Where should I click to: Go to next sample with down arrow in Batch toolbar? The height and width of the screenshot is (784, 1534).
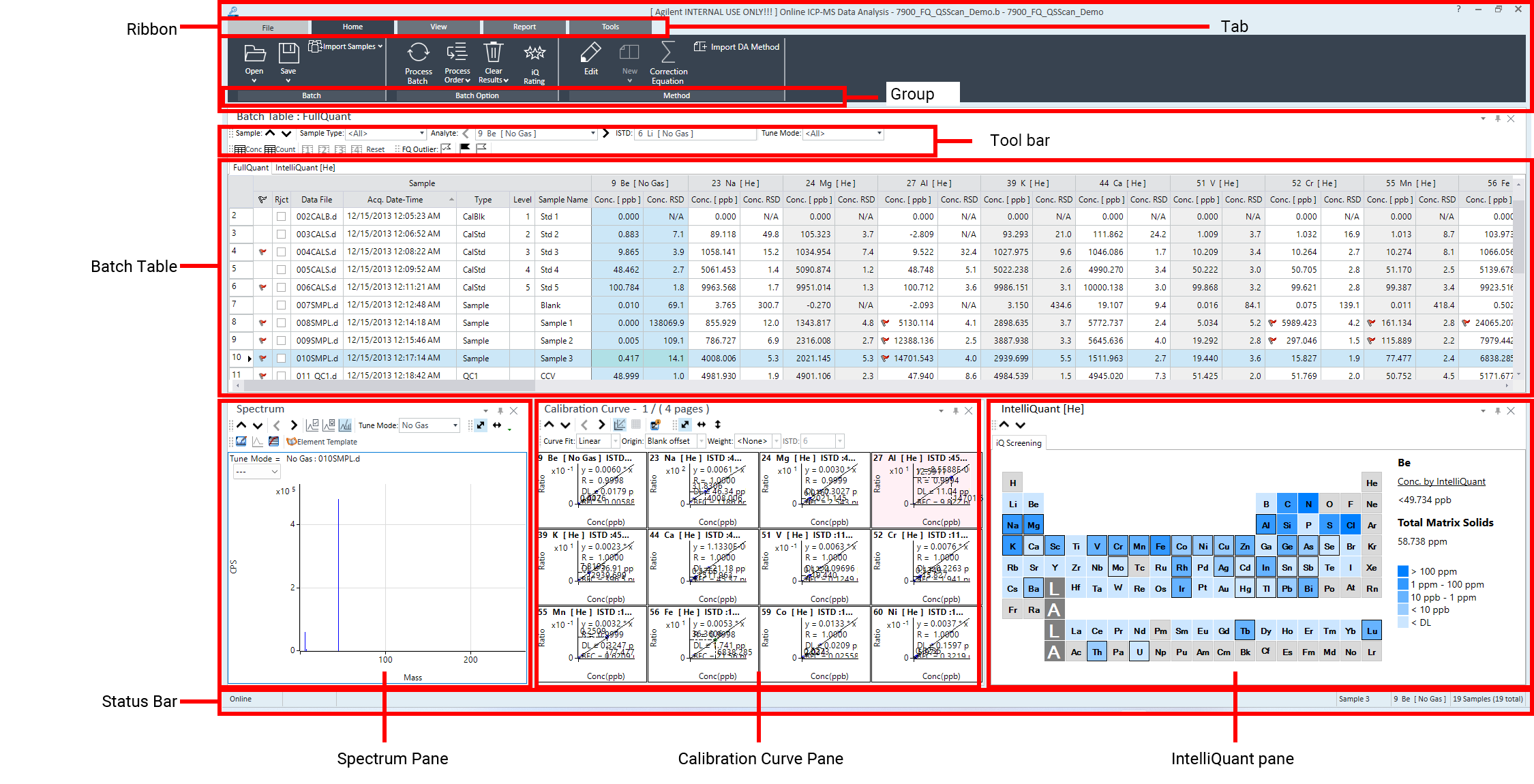coord(286,134)
